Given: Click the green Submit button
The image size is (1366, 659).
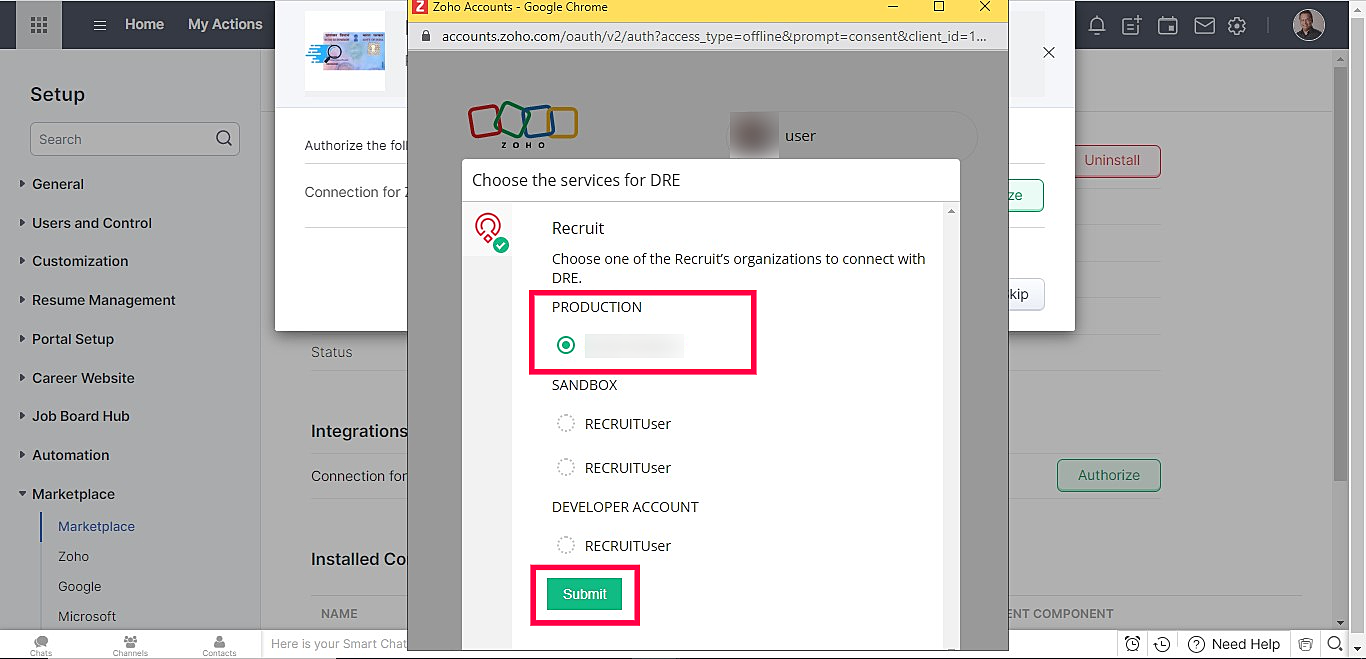Looking at the screenshot, I should click(584, 594).
